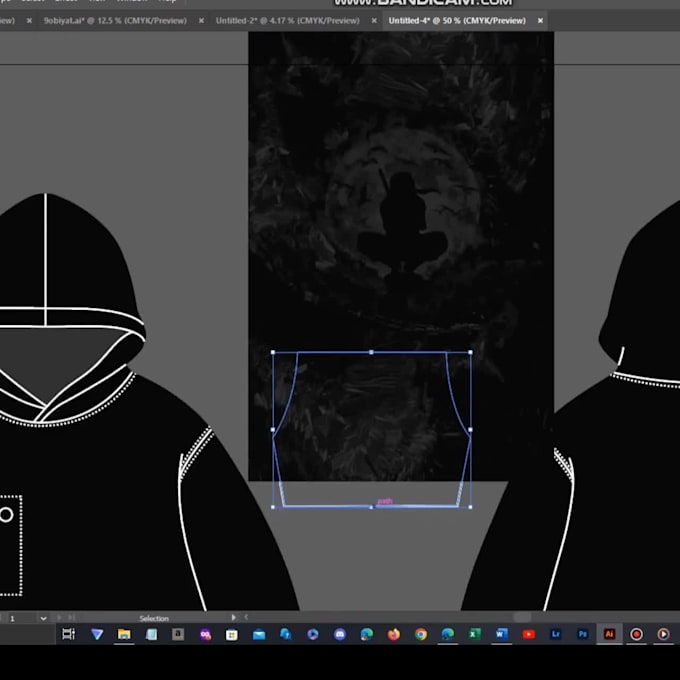Open the blue play-button icon beside Discord
Screen dimensions: 680x680
coord(313,634)
